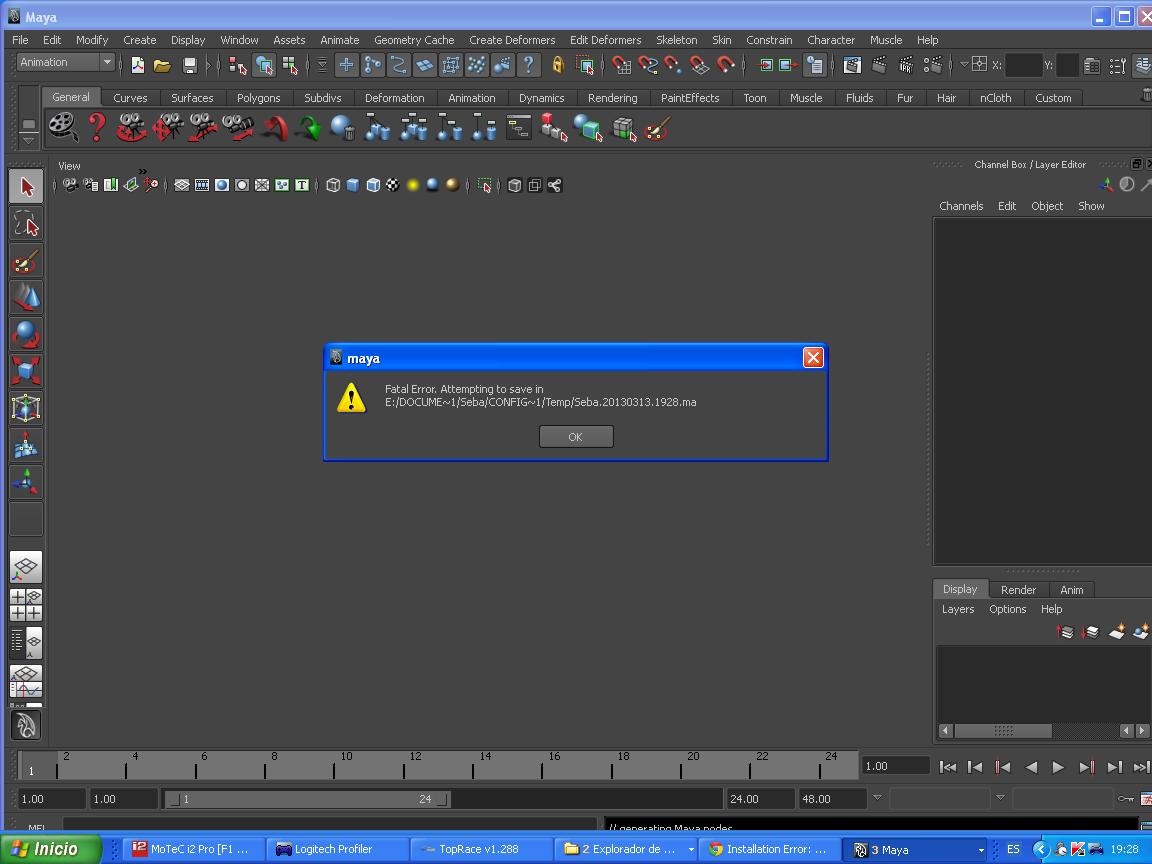
Task: Choose the persp/outliner layout icon
Action: [26, 643]
